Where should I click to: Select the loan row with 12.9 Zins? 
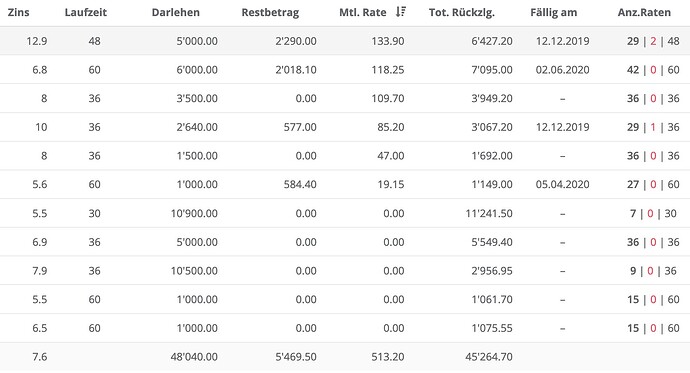click(345, 41)
